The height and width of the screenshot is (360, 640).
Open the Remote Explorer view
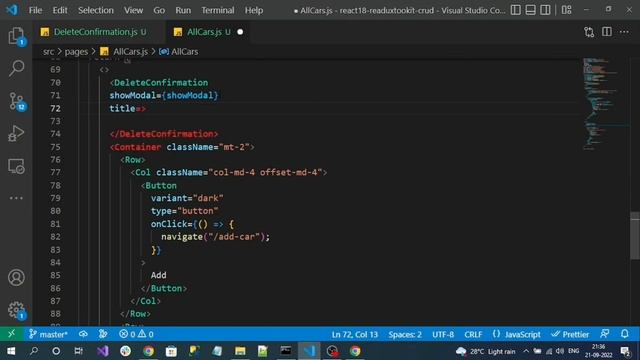coord(16,166)
